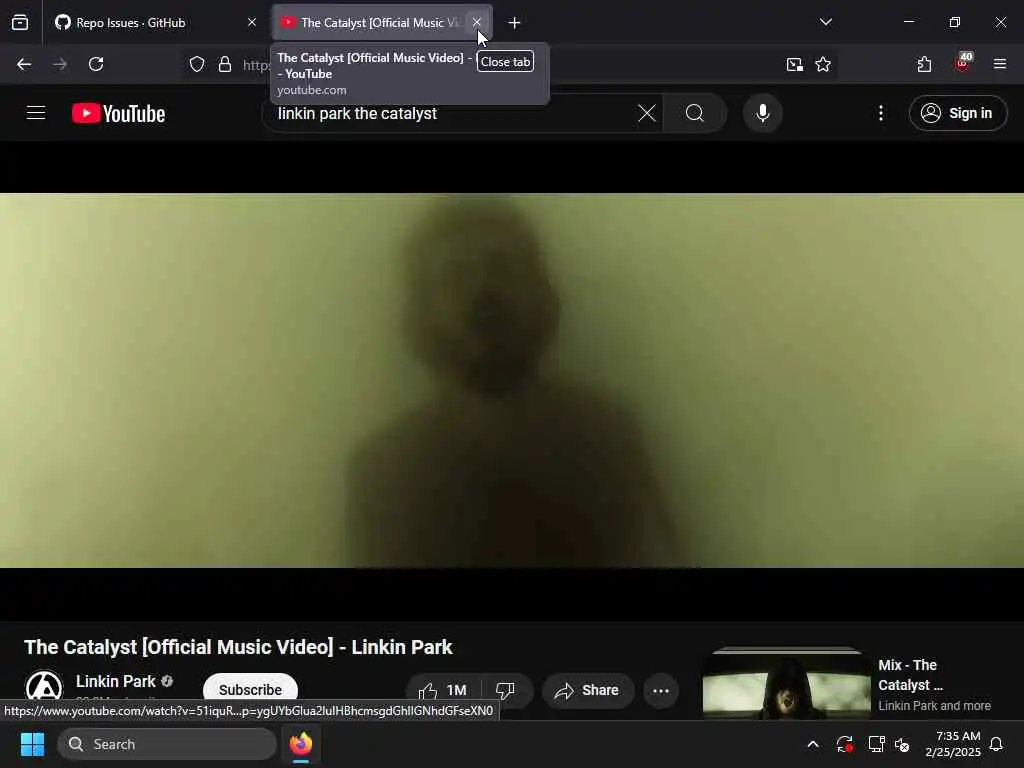The height and width of the screenshot is (768, 1024).
Task: View site security lock information
Action: 225,64
